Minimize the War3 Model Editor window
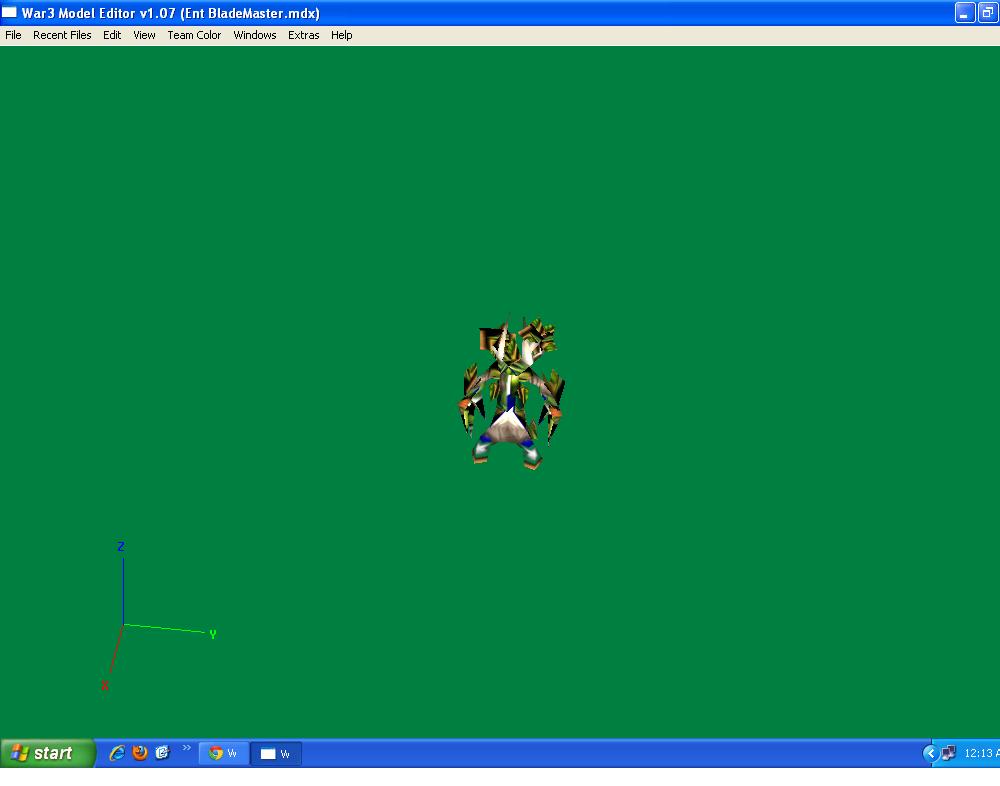 pyautogui.click(x=964, y=13)
